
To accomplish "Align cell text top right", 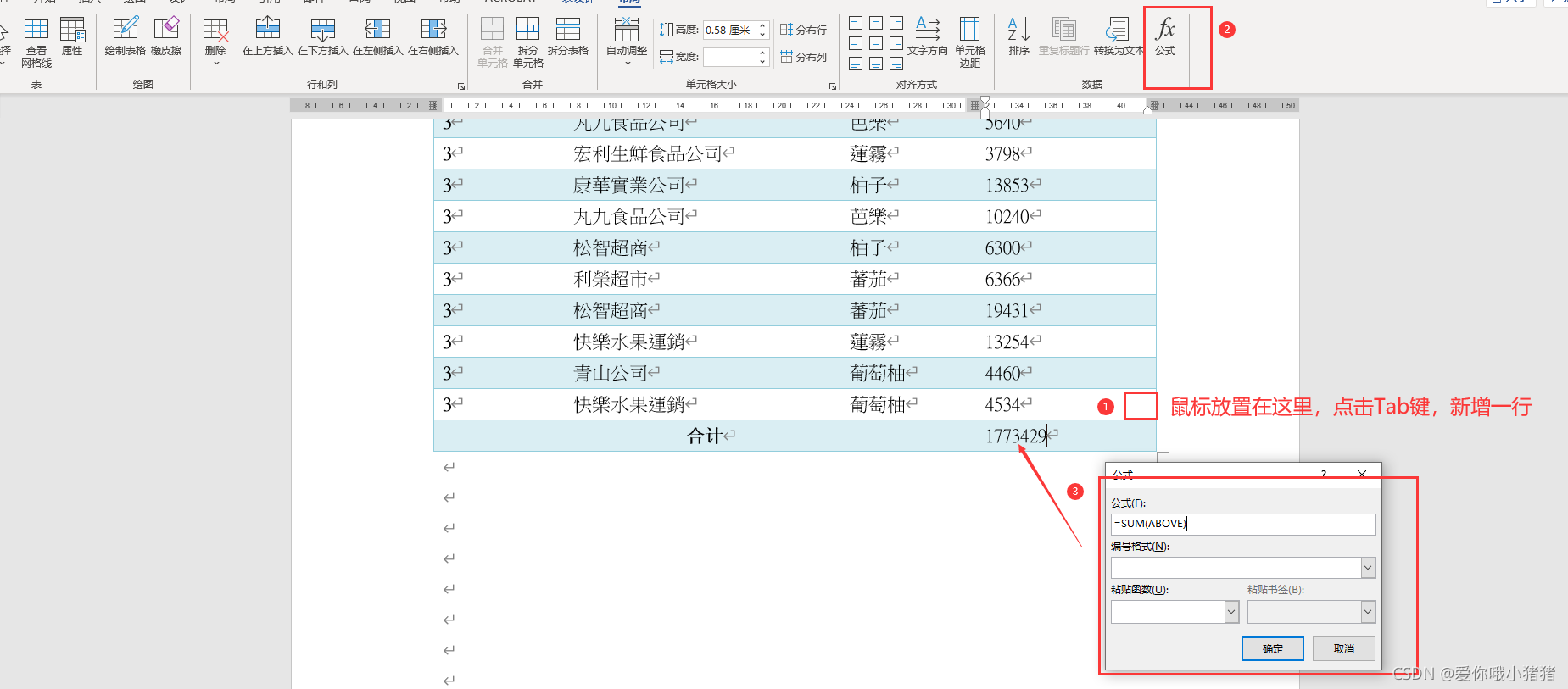I will point(896,23).
